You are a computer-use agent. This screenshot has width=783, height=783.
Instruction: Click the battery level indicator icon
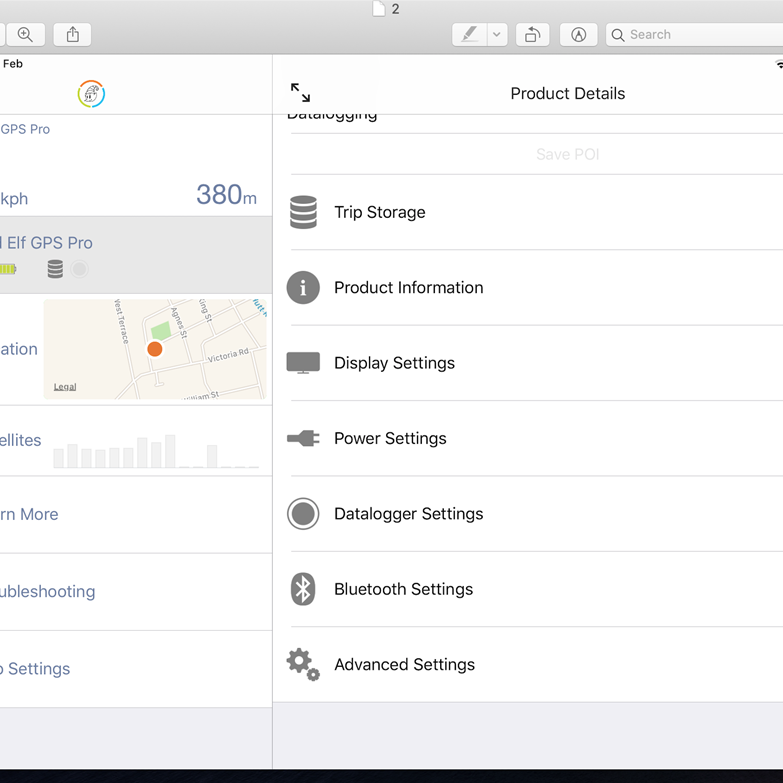(8, 269)
